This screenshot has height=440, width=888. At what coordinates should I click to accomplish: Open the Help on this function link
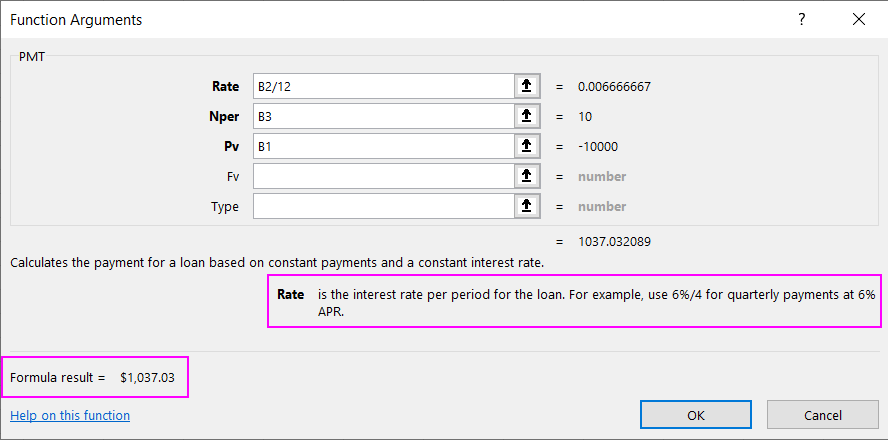click(70, 415)
